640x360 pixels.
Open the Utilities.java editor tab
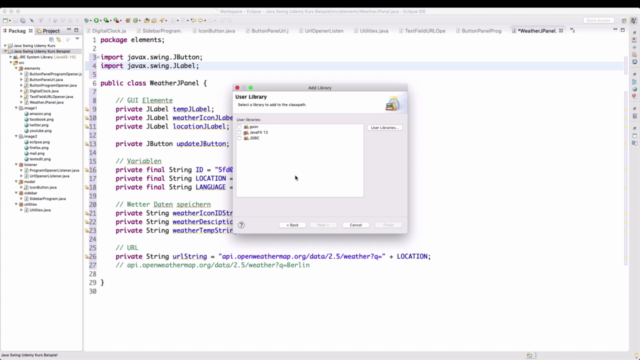371,31
